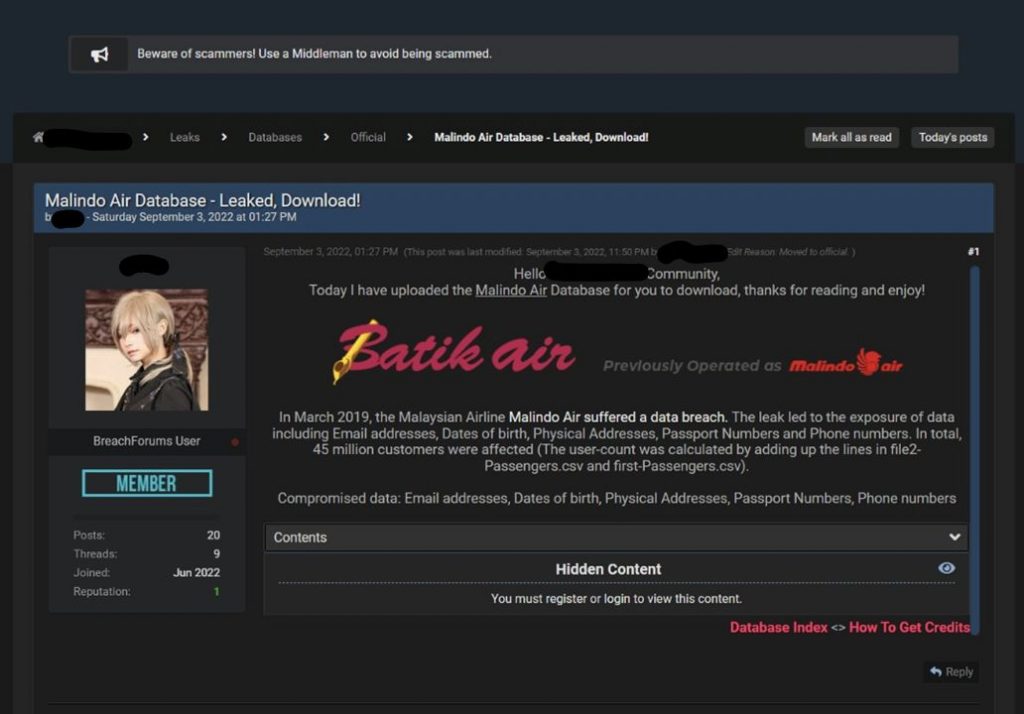Image resolution: width=1024 pixels, height=714 pixels.
Task: Click posts count value 20
Action: coord(214,535)
